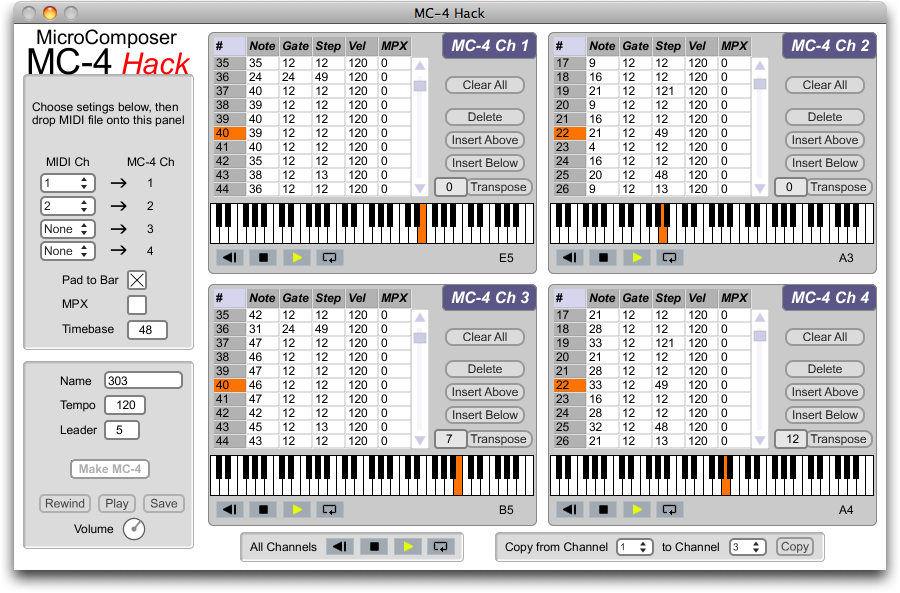Rewind MC-4 Ch 2 playback

click(x=570, y=258)
